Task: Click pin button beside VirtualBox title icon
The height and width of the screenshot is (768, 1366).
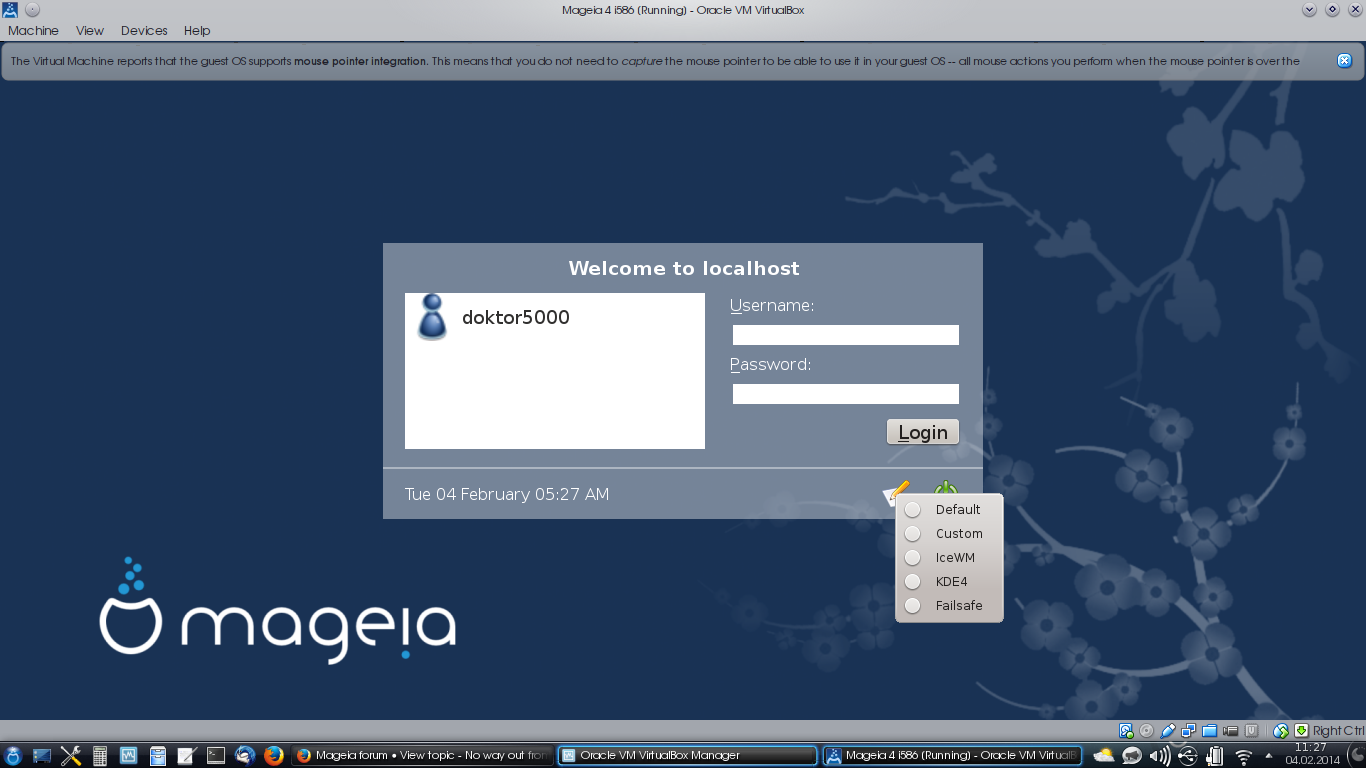Action: tap(31, 10)
